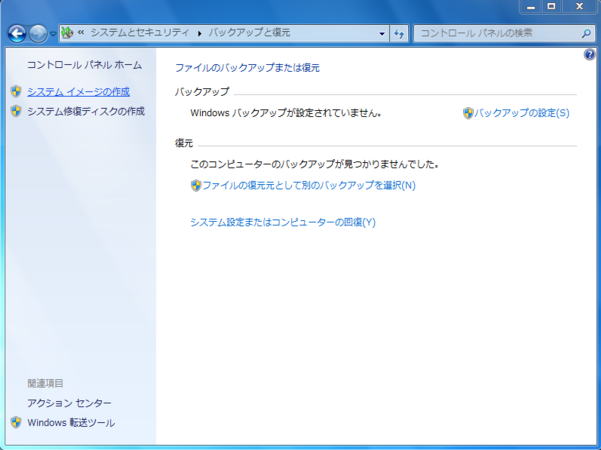
Task: Expand arrow after システムとセキュリティ breadcrumb
Action: [199, 33]
